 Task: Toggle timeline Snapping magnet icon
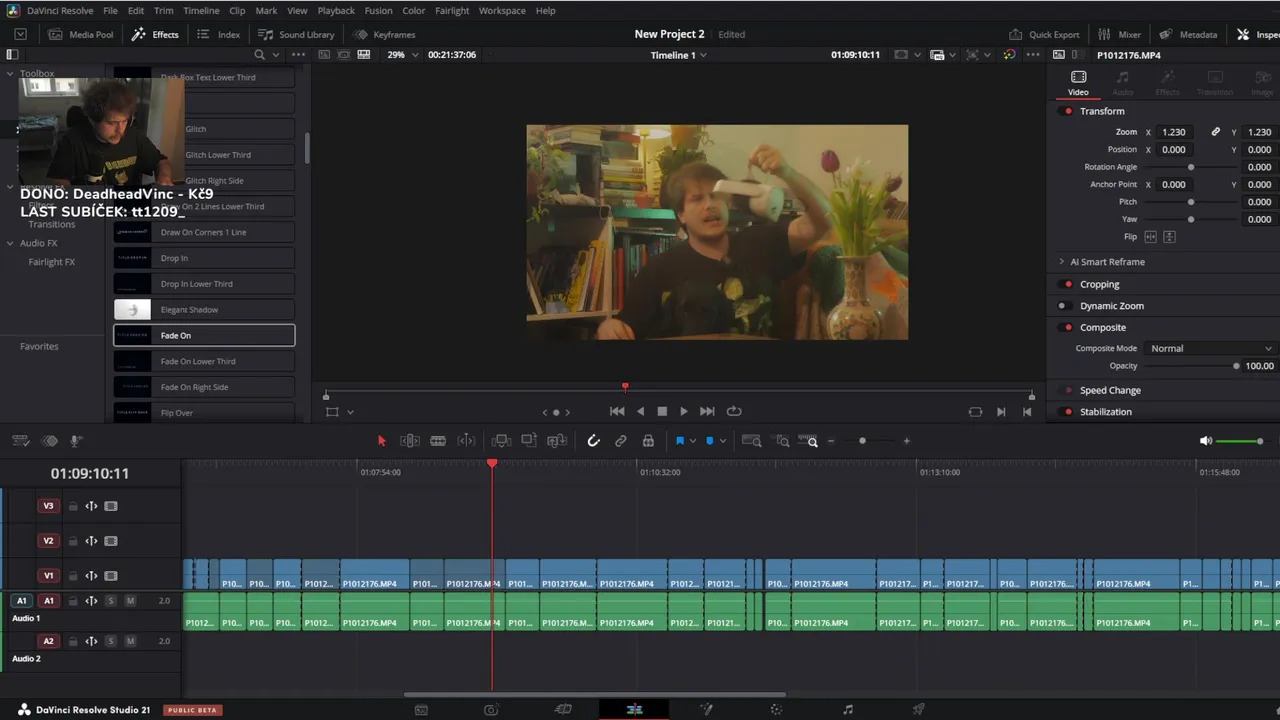(593, 441)
